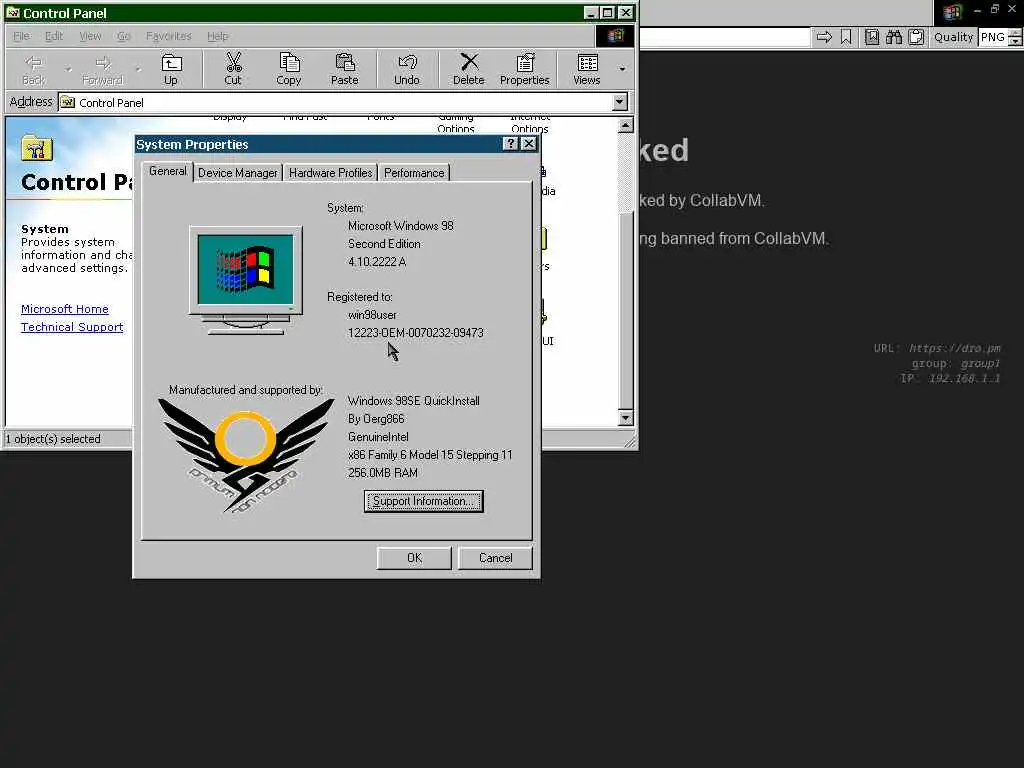Click the PNG quality input field
Viewport: 1024px width, 768px height.
[x=993, y=37]
